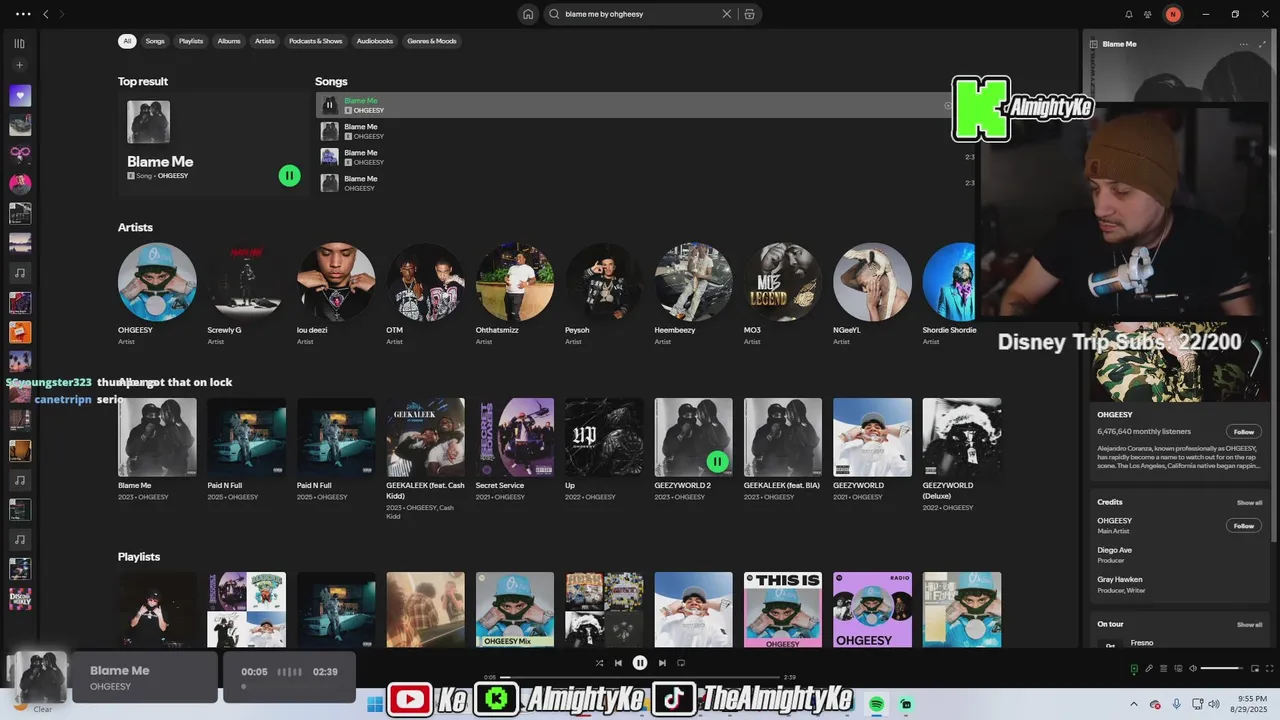Go back with the left arrow
The height and width of the screenshot is (720, 1280).
(x=45, y=14)
